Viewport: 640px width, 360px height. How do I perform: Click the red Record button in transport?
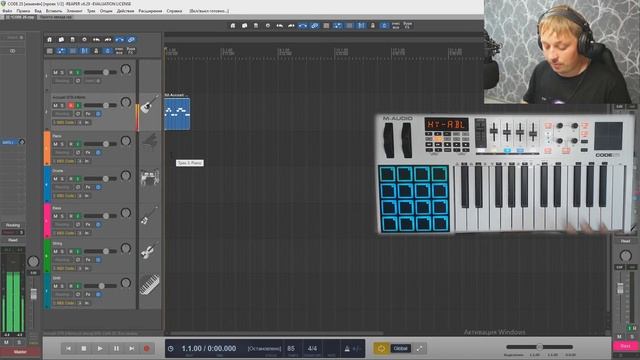click(147, 349)
